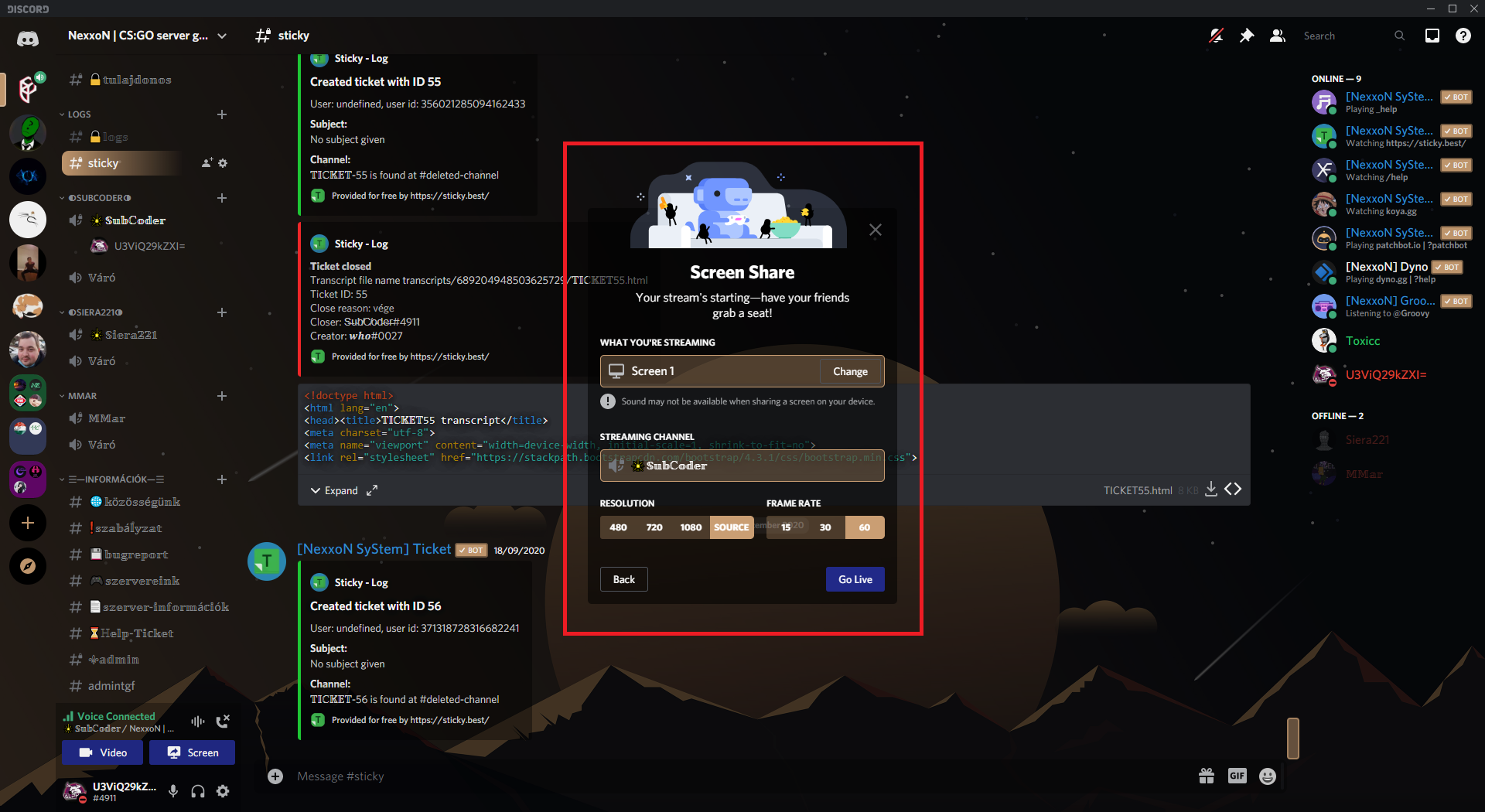Download TICKET55.html file icon
The width and height of the screenshot is (1485, 812).
pyautogui.click(x=1211, y=490)
